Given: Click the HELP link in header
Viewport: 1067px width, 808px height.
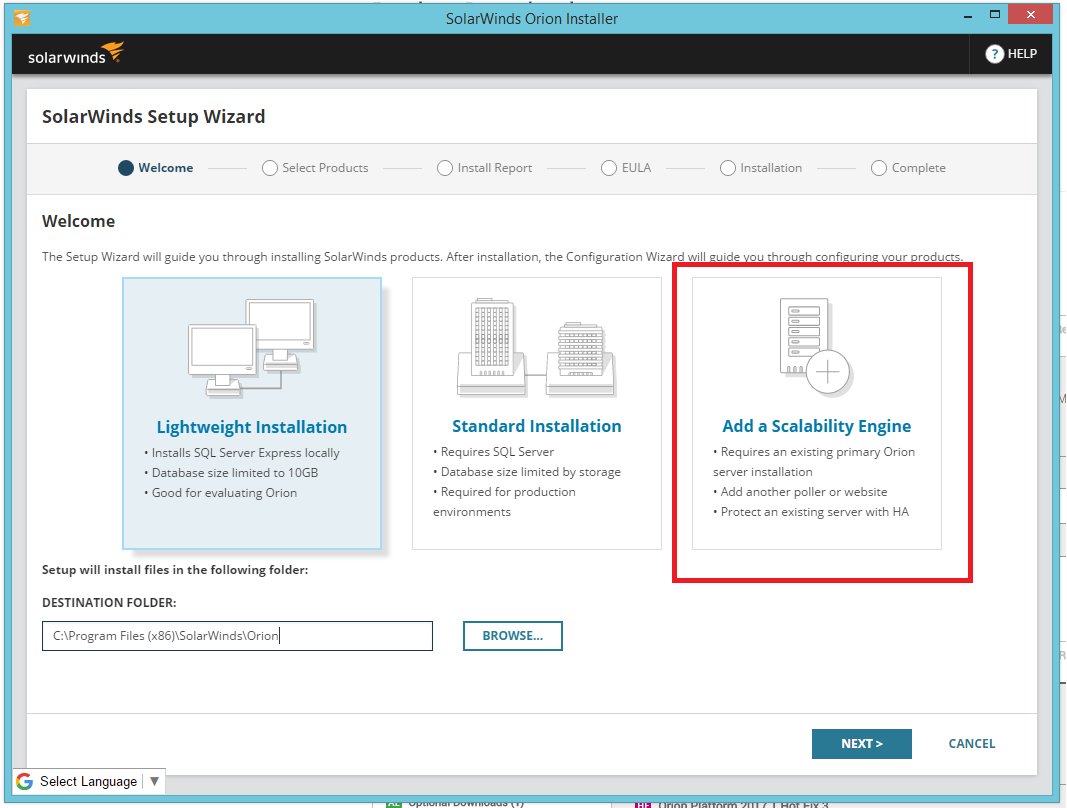Looking at the screenshot, I should [1022, 54].
